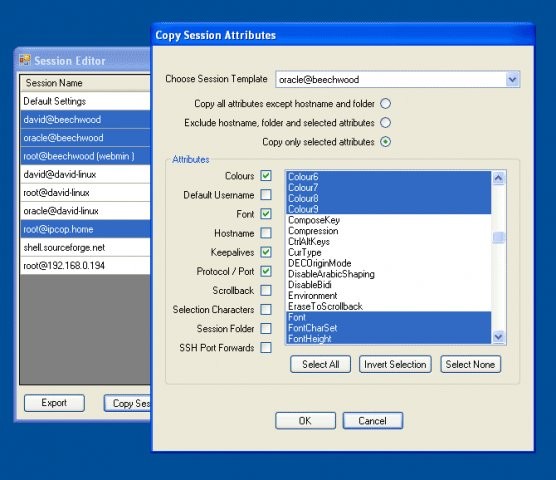Image resolution: width=556 pixels, height=480 pixels.
Task: Select Exclude hostname, folder and selected attributes radio
Action: [385, 123]
